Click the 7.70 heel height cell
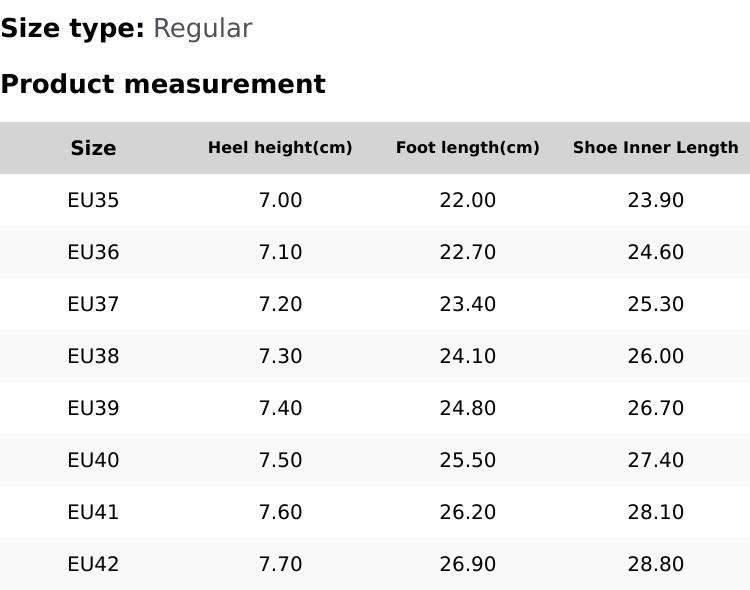The height and width of the screenshot is (590, 750). (x=280, y=564)
